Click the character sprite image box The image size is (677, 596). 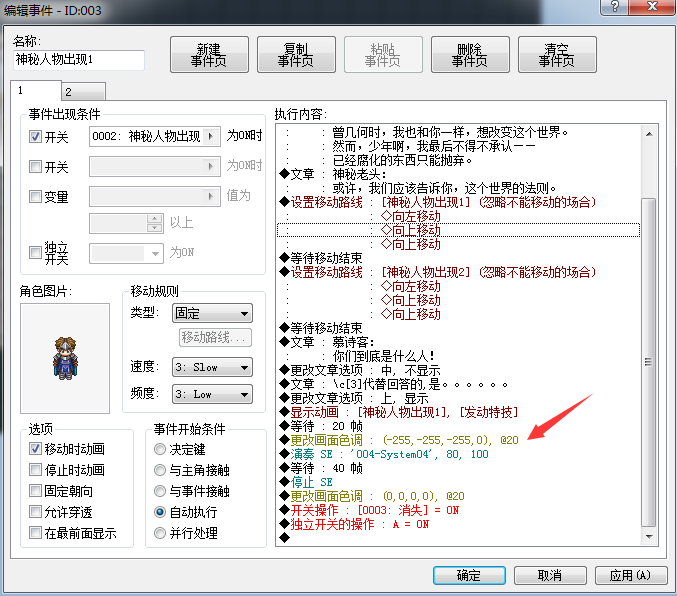(x=65, y=358)
